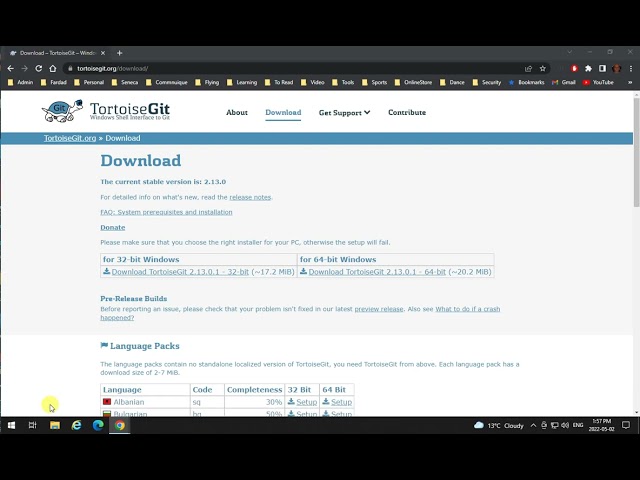
Task: Open Chrome three-dot menu
Action: coord(631,69)
